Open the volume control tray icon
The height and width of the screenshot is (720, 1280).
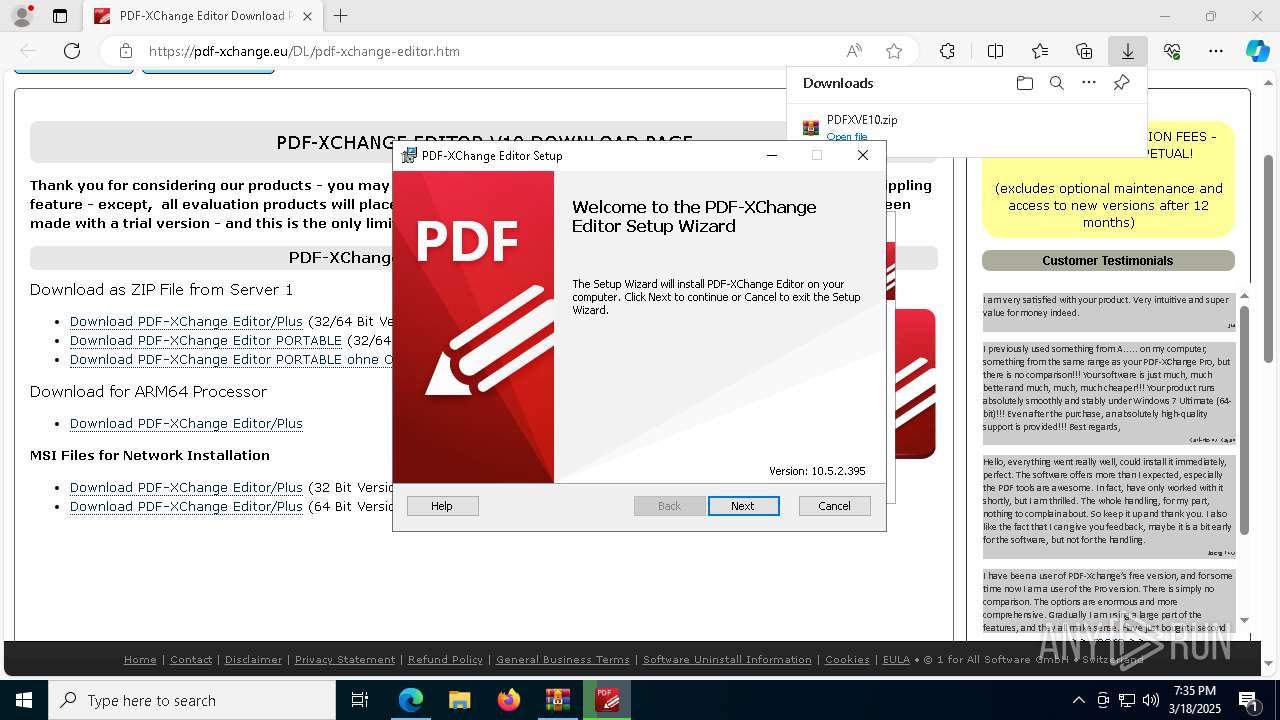(1151, 700)
